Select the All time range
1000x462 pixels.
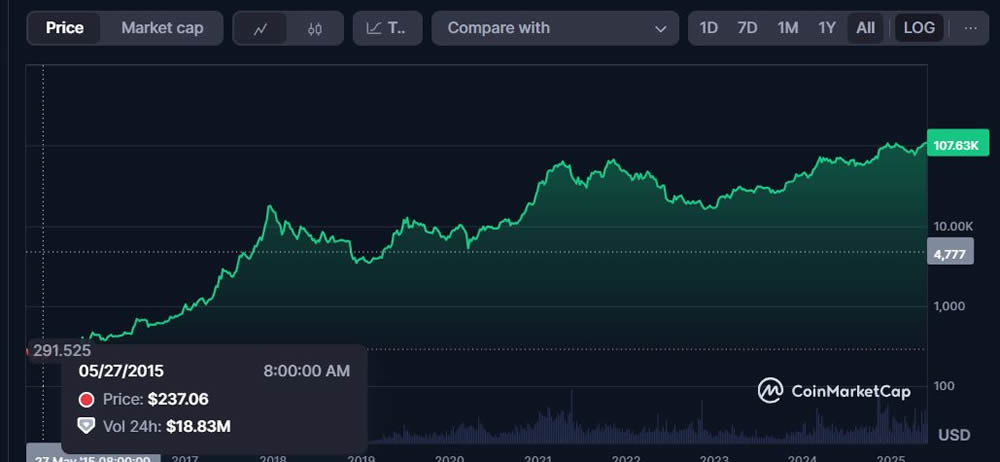pyautogui.click(x=865, y=28)
